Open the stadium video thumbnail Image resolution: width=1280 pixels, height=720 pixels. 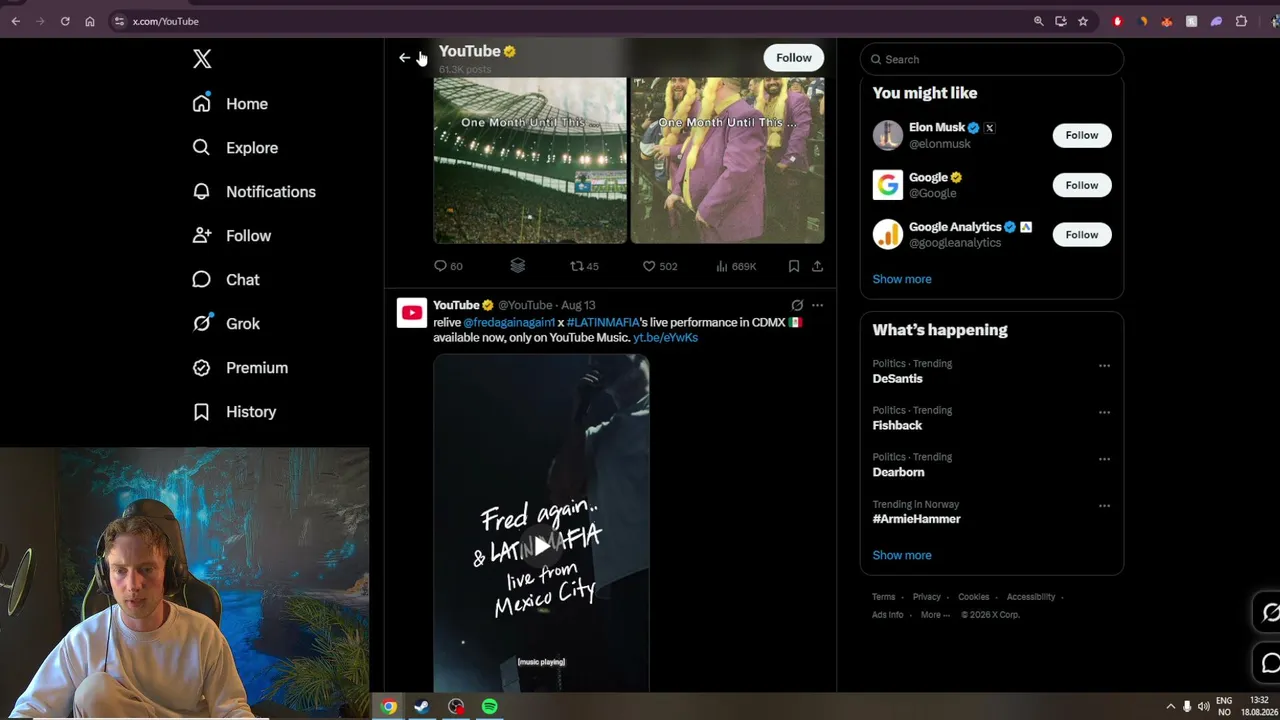530,161
